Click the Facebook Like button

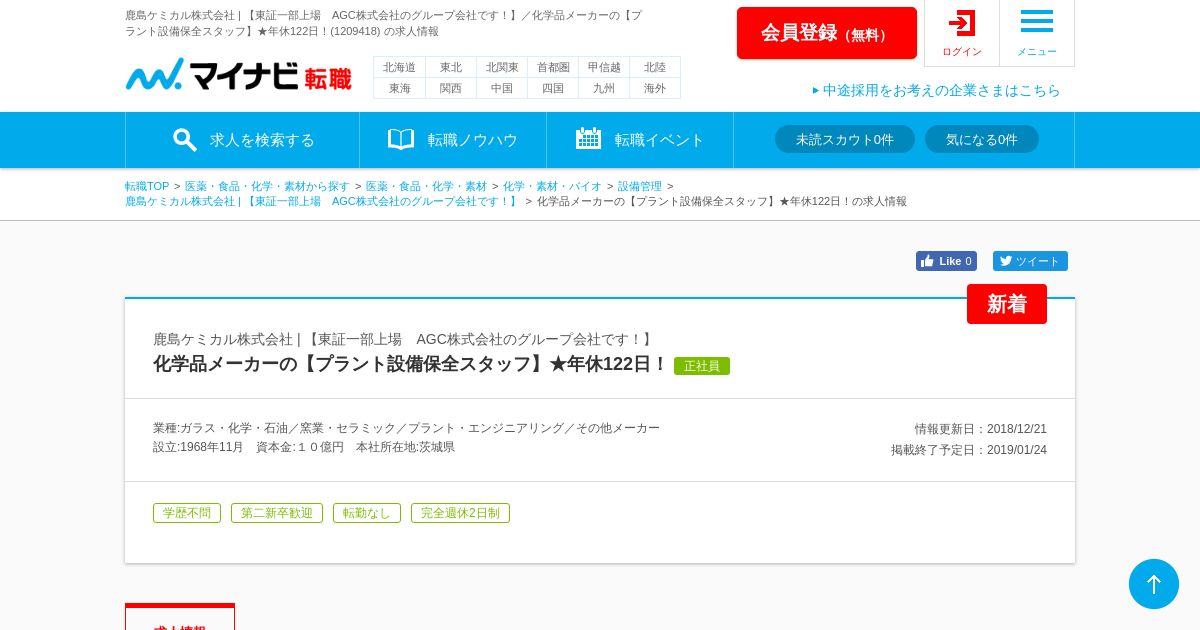(x=946, y=261)
